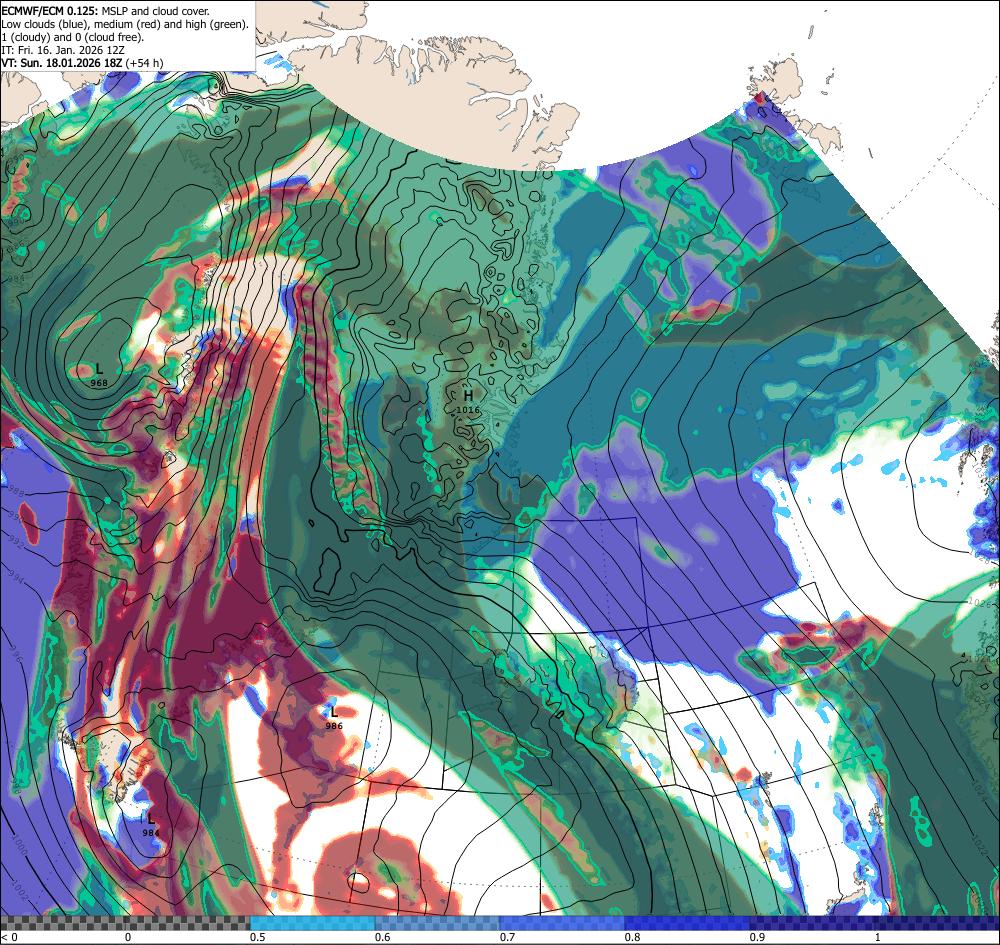The height and width of the screenshot is (945, 1000).
Task: Click the scale swatch between 0.6 and 0.7
Action: [x=437, y=923]
